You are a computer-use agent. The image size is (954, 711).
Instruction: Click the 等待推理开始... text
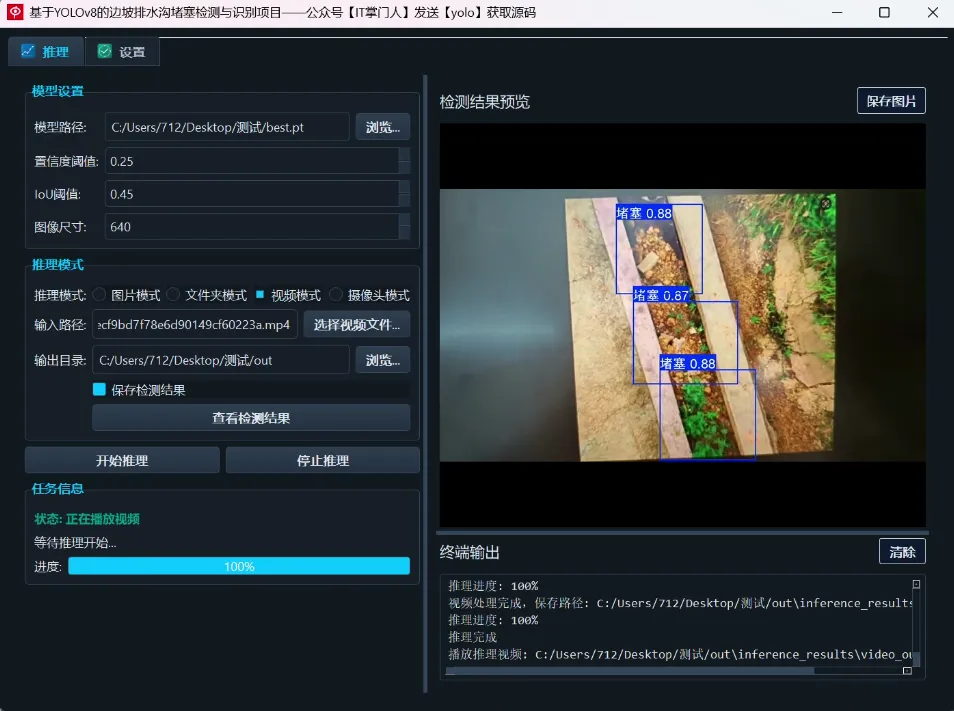(75, 543)
